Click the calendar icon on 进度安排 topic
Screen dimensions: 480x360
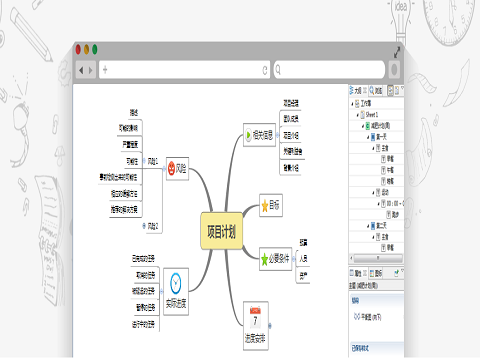pos(255,318)
